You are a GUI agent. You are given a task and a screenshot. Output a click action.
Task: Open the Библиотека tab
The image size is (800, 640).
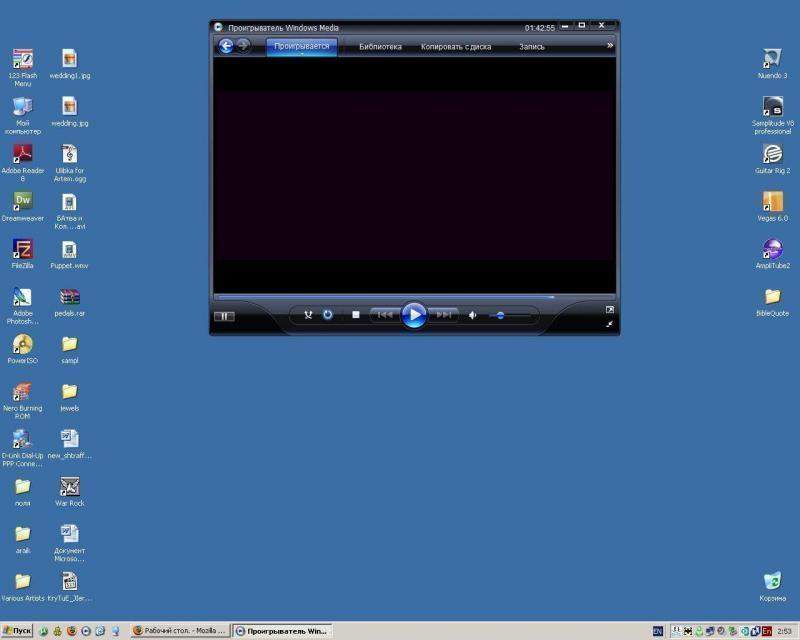pos(380,46)
